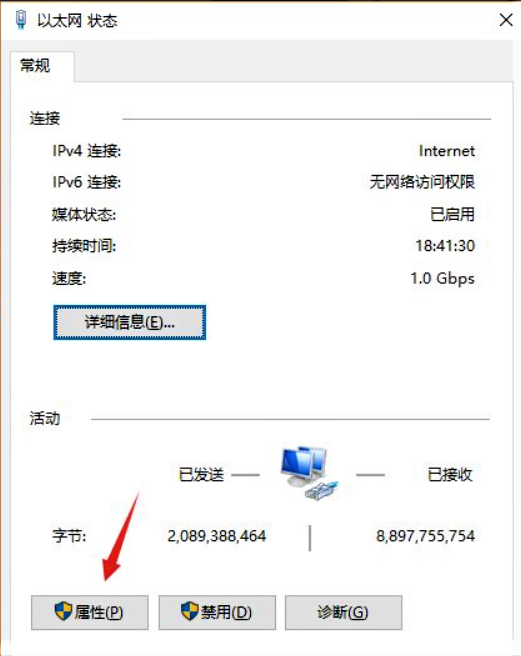This screenshot has height=656, width=521.
Task: Select the 常规 tab
Action: click(x=35, y=66)
